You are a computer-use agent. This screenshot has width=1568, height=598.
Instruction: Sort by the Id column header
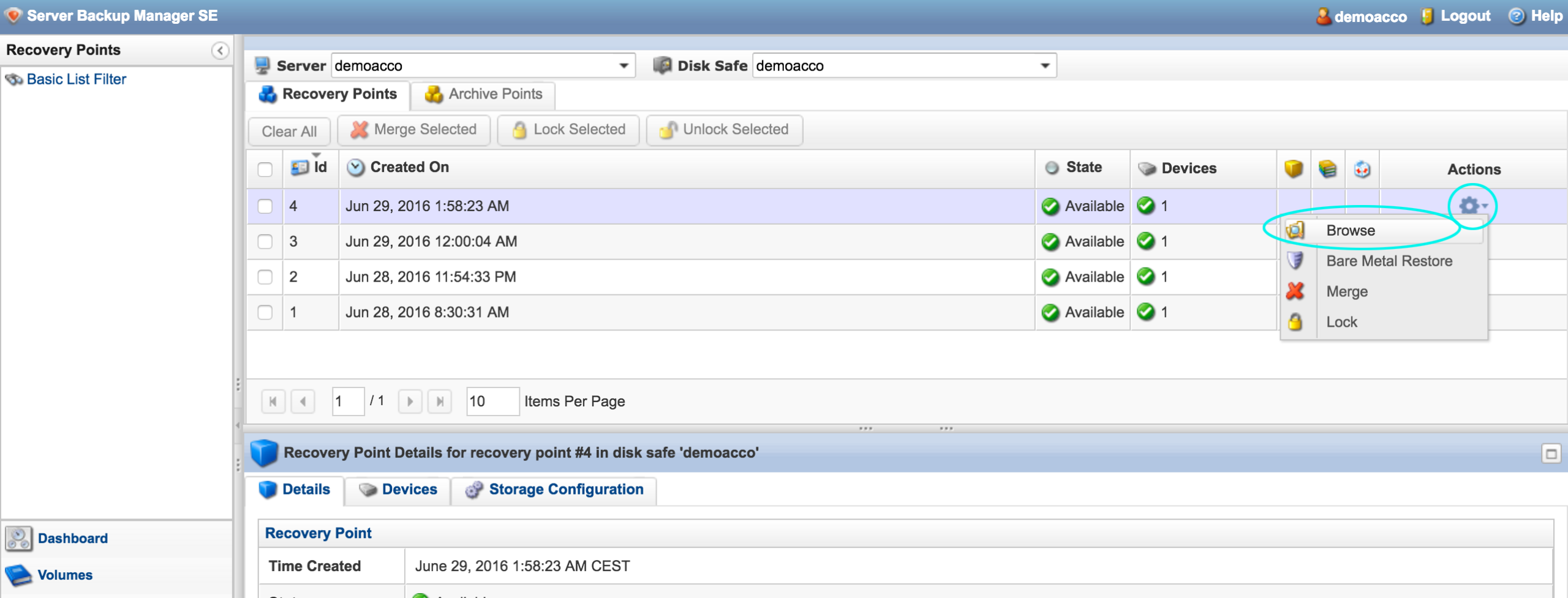pyautogui.click(x=319, y=168)
